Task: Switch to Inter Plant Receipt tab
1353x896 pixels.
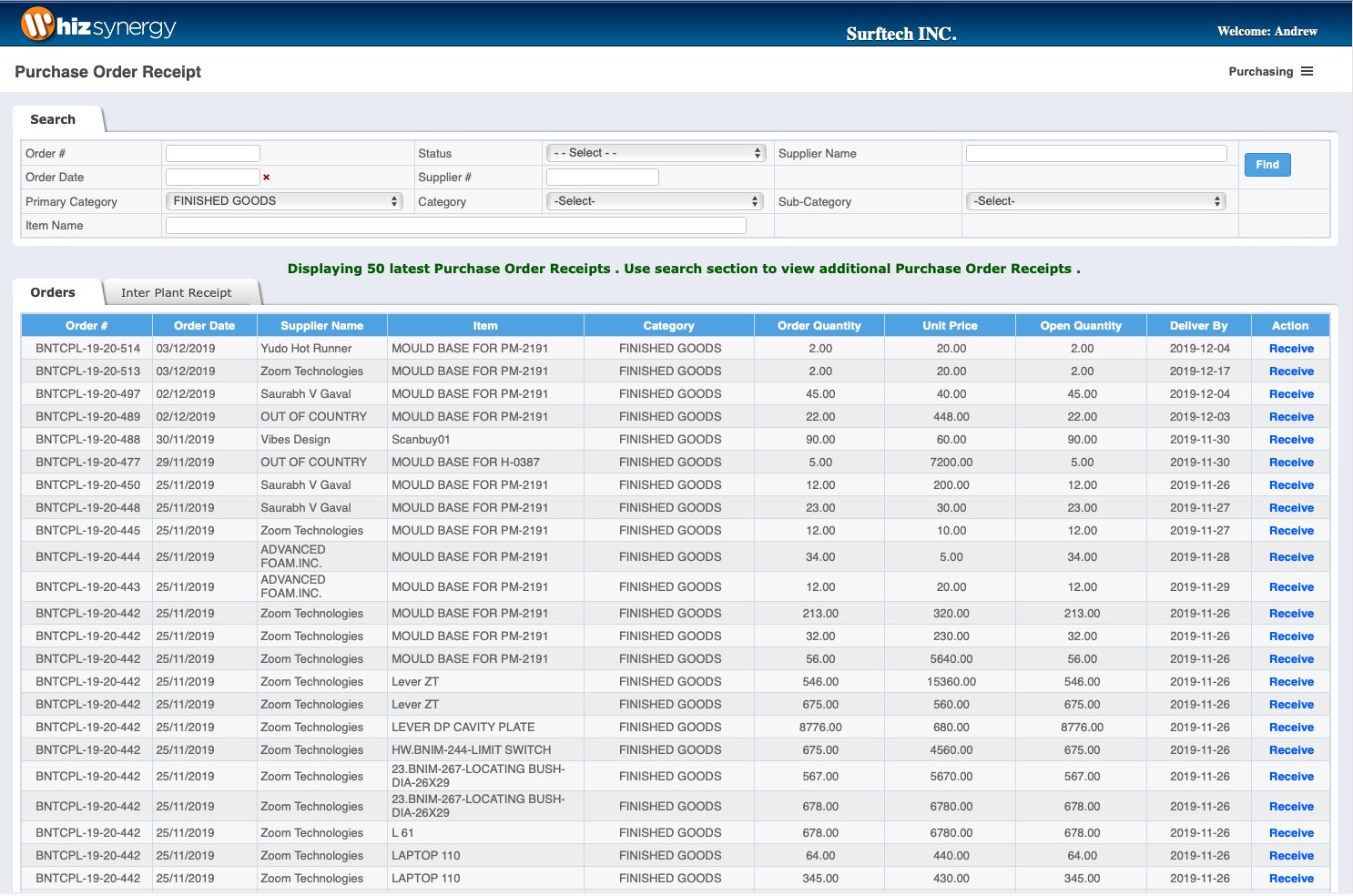Action: (177, 293)
